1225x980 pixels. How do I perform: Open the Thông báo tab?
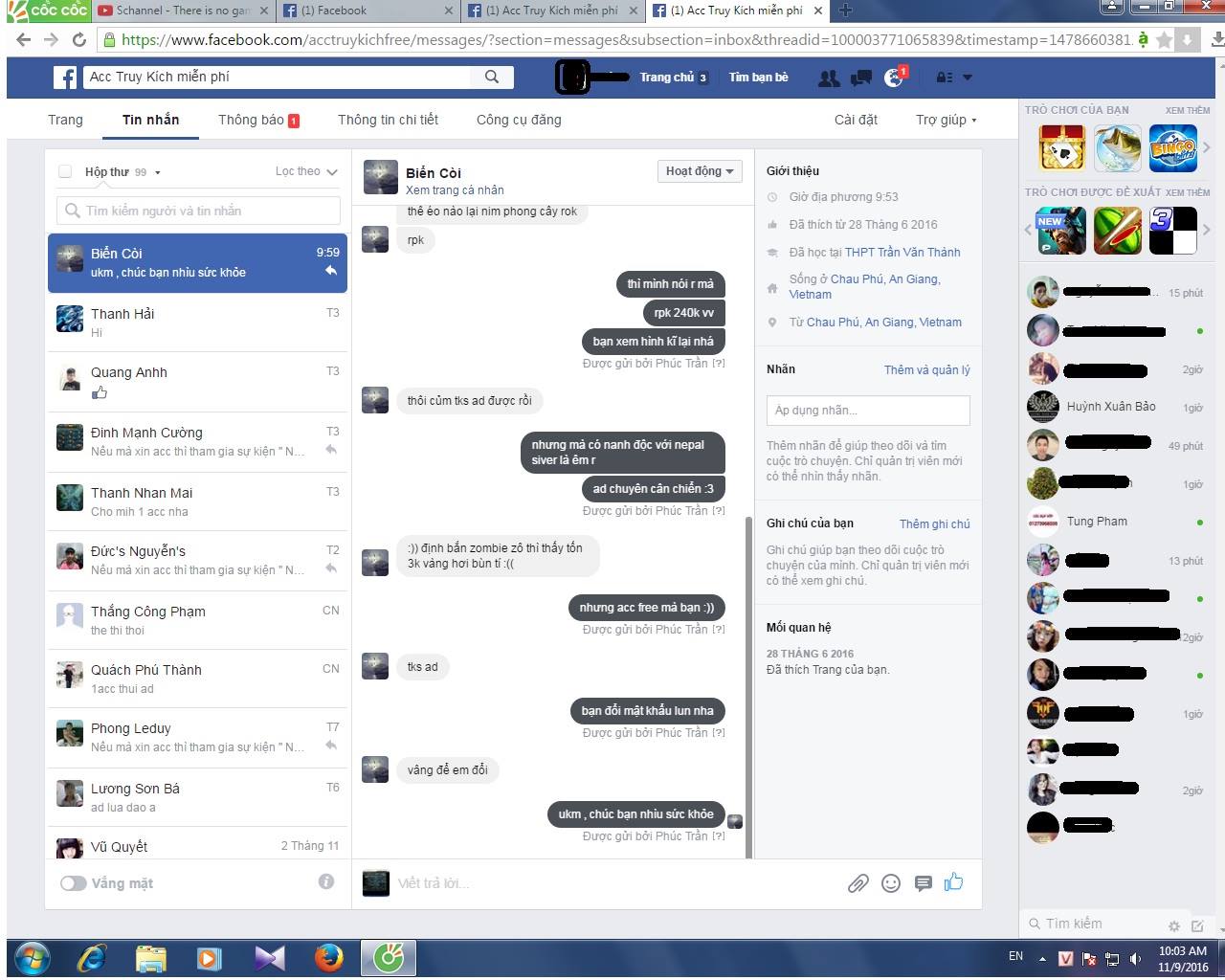(258, 120)
